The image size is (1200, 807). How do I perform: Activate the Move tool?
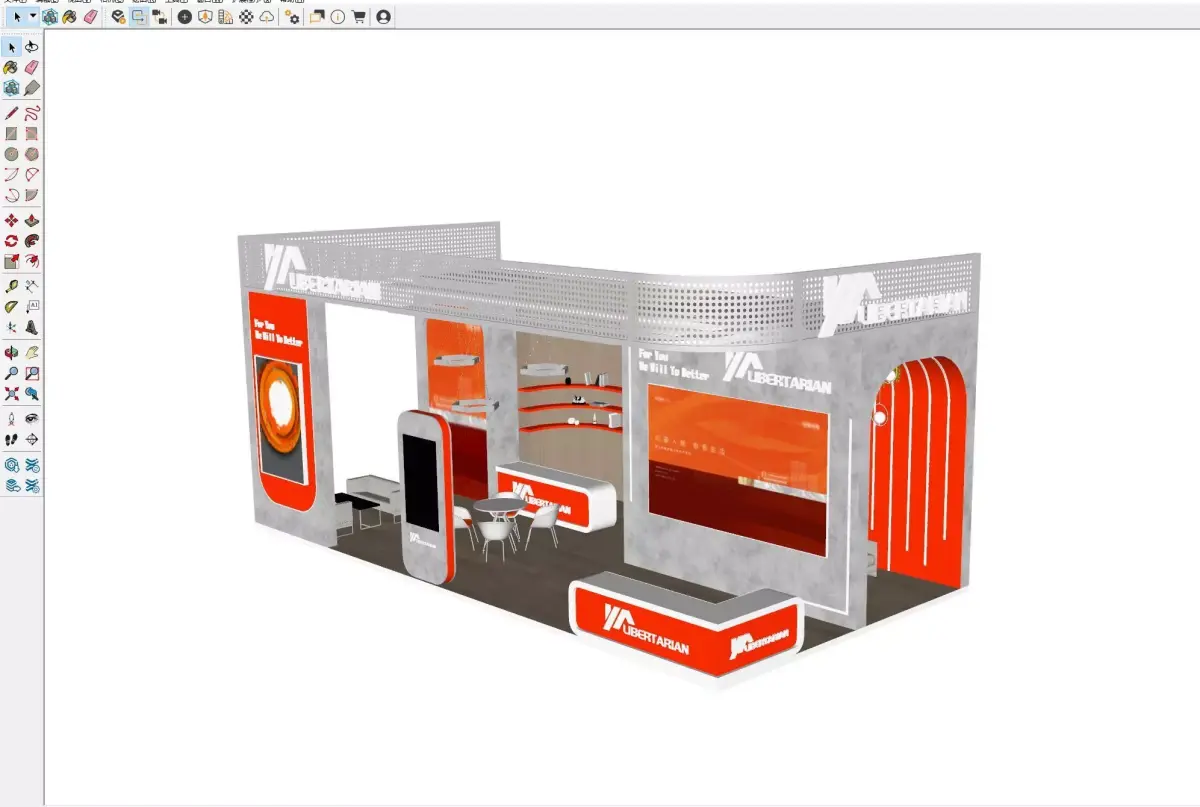tap(11, 220)
